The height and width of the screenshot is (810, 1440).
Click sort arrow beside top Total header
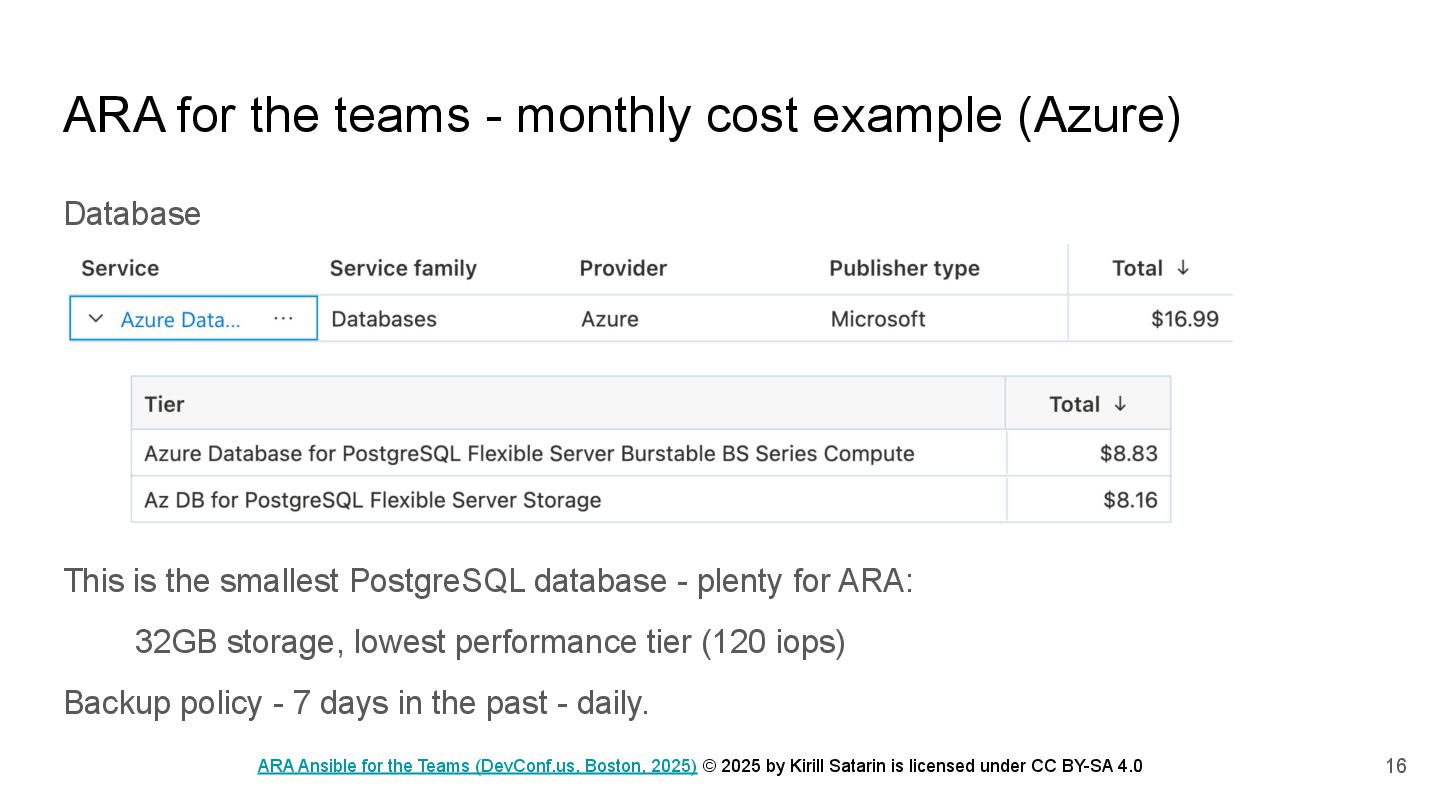(x=1183, y=268)
